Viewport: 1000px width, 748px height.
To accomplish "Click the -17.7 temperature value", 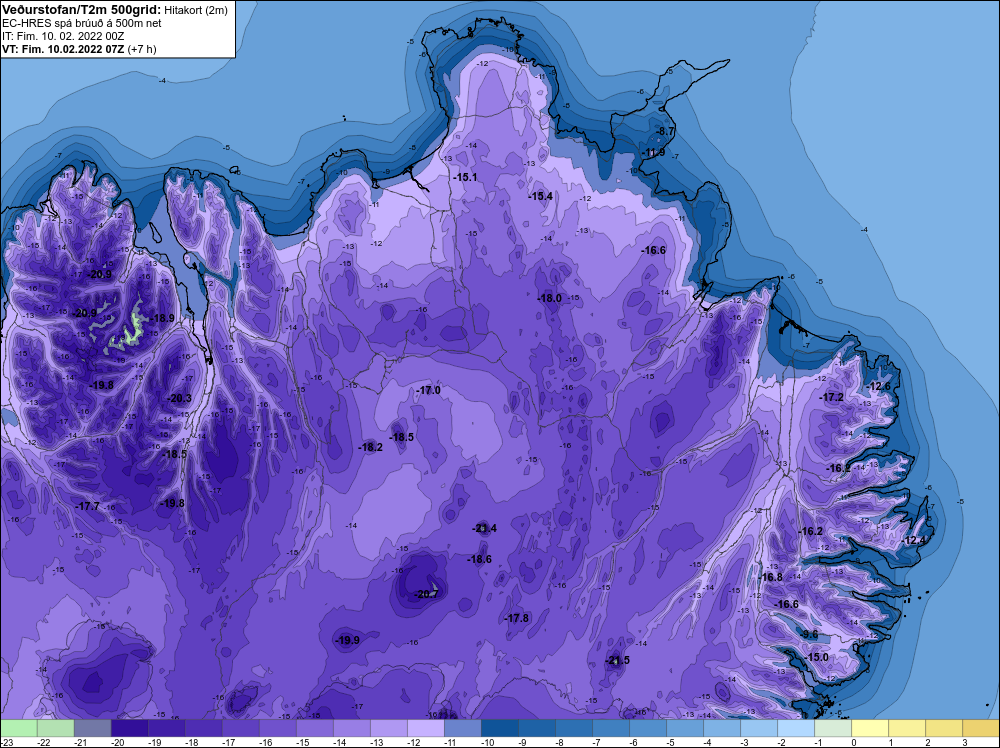I will (87, 506).
